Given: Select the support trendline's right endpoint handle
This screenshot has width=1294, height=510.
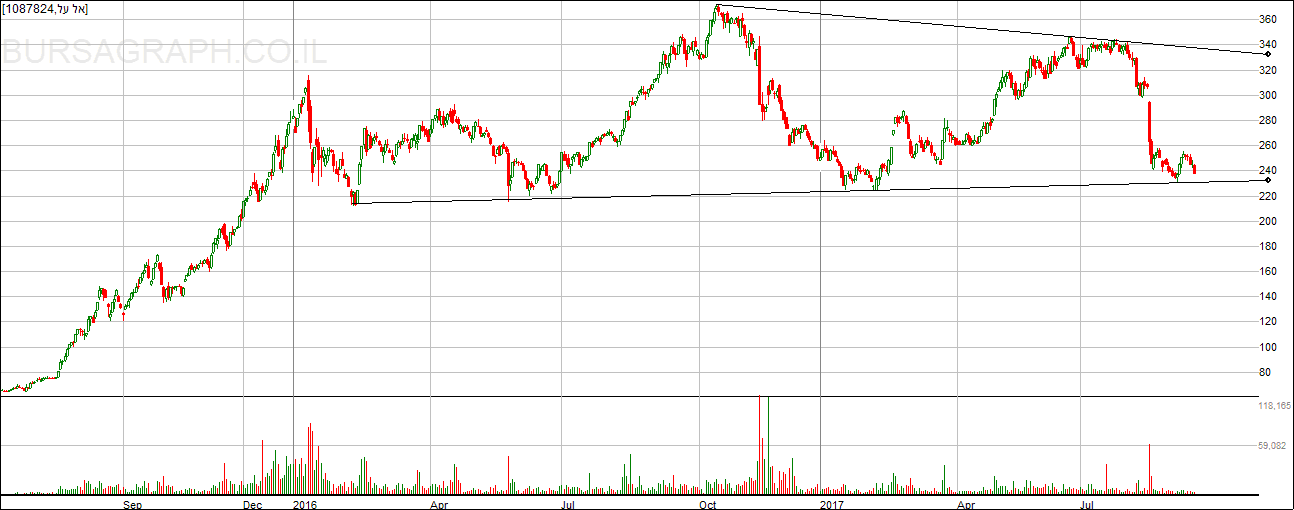Looking at the screenshot, I should 1267,180.
